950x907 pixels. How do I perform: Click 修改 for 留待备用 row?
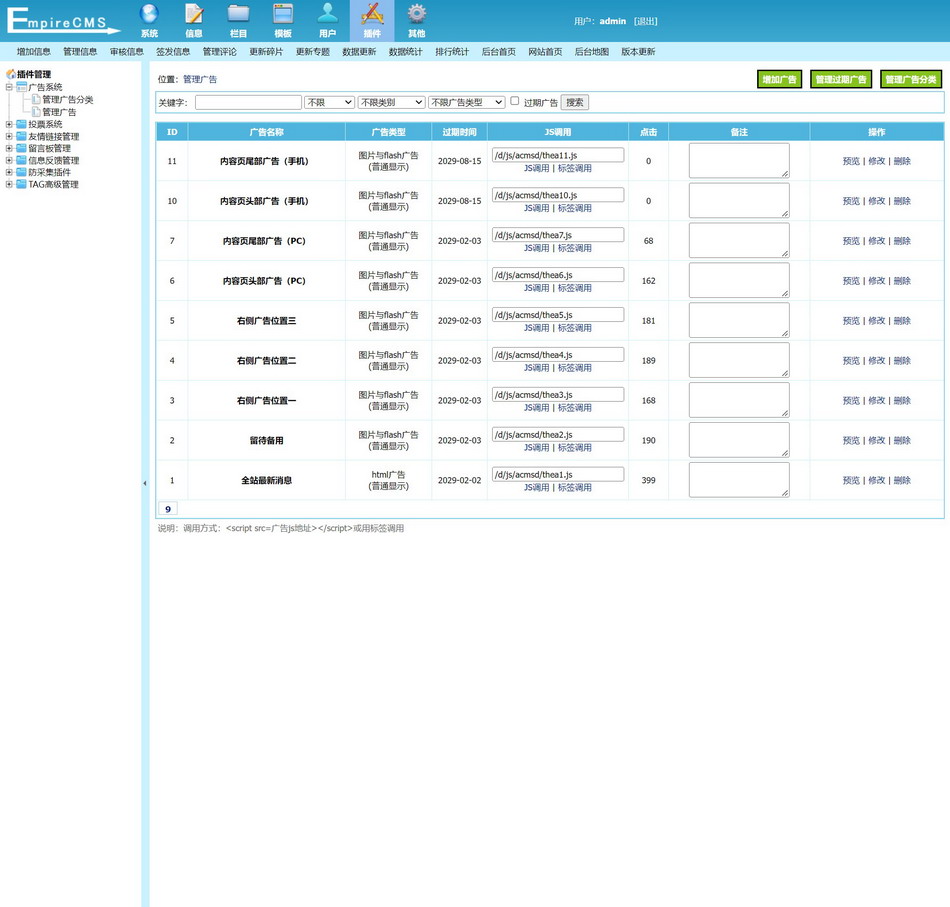876,440
